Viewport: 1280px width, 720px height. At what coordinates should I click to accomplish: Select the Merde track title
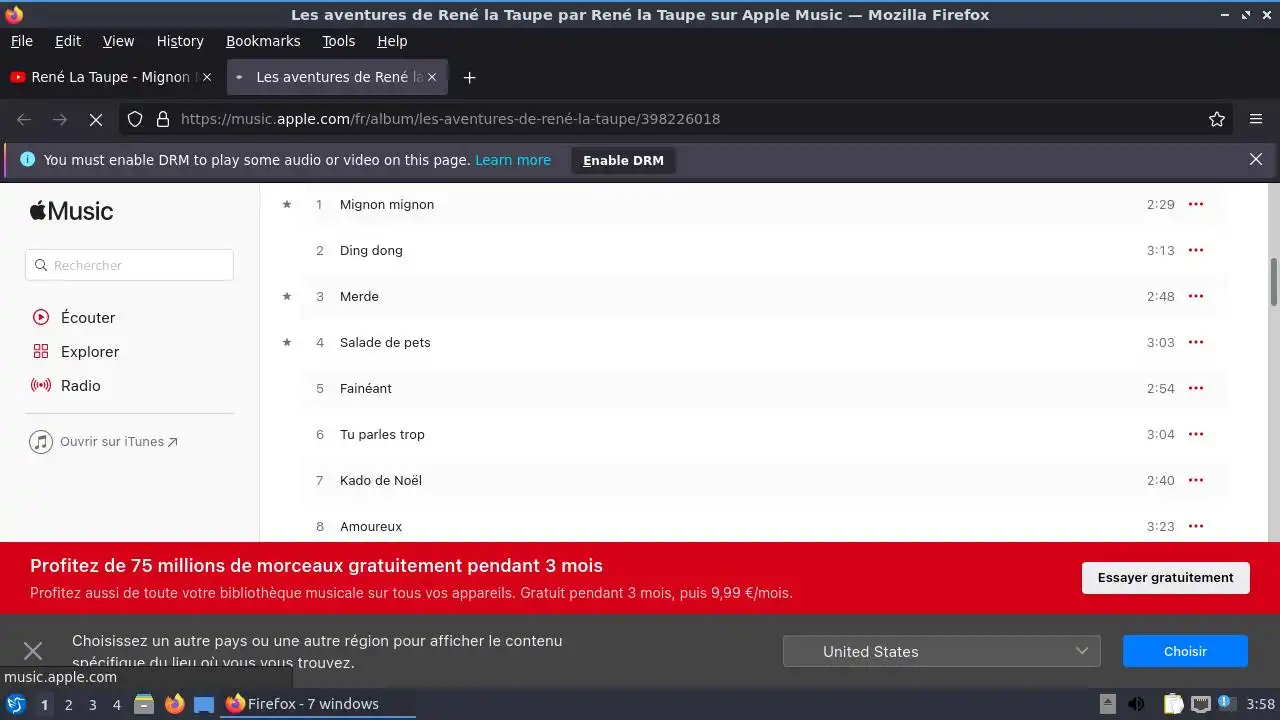coord(359,296)
